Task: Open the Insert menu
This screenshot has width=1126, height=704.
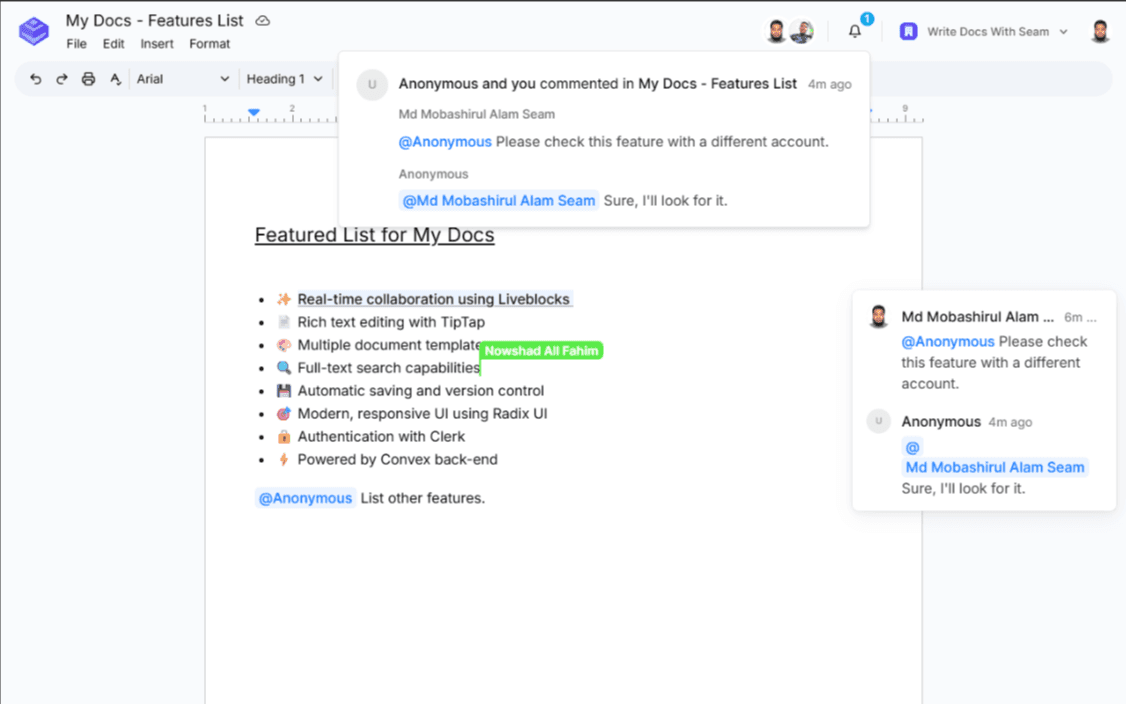Action: (x=157, y=44)
